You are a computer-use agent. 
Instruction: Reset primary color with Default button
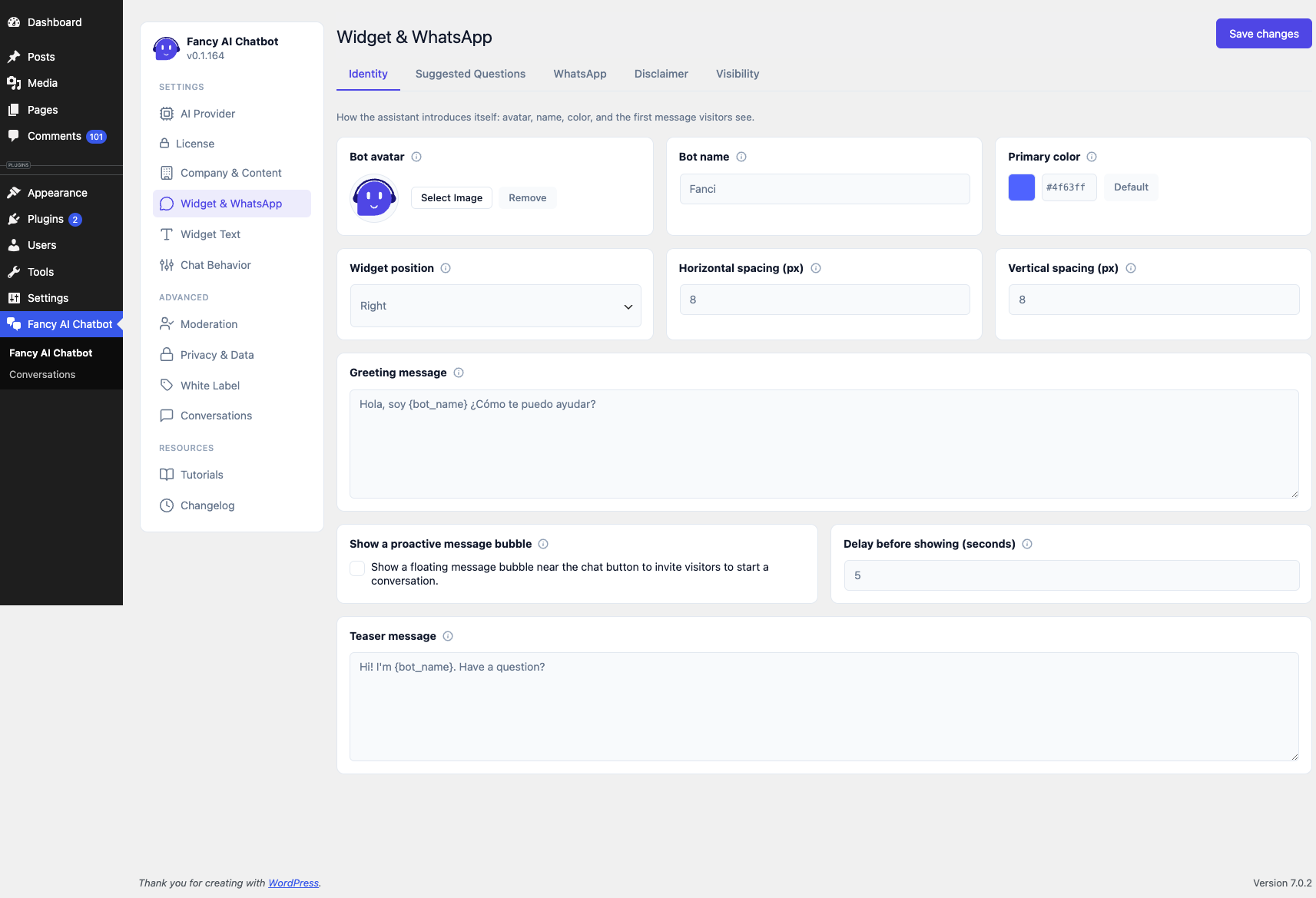click(x=1131, y=187)
